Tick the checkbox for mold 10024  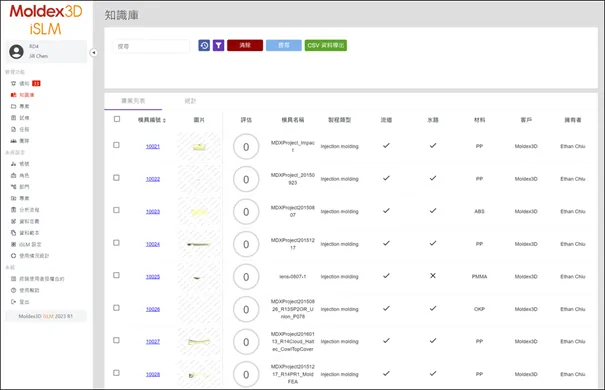tap(116, 243)
